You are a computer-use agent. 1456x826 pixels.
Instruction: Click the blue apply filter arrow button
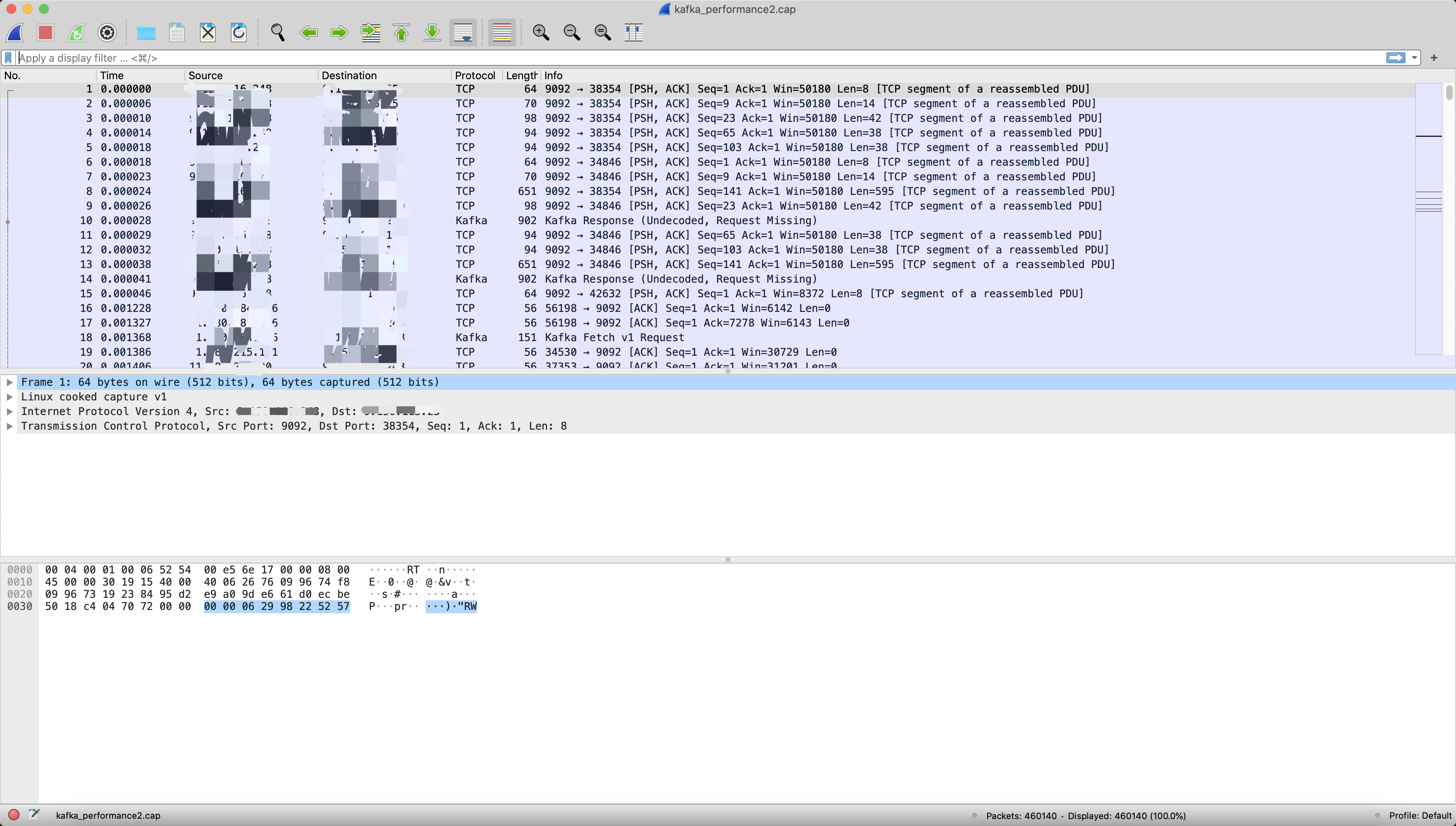click(1395, 58)
